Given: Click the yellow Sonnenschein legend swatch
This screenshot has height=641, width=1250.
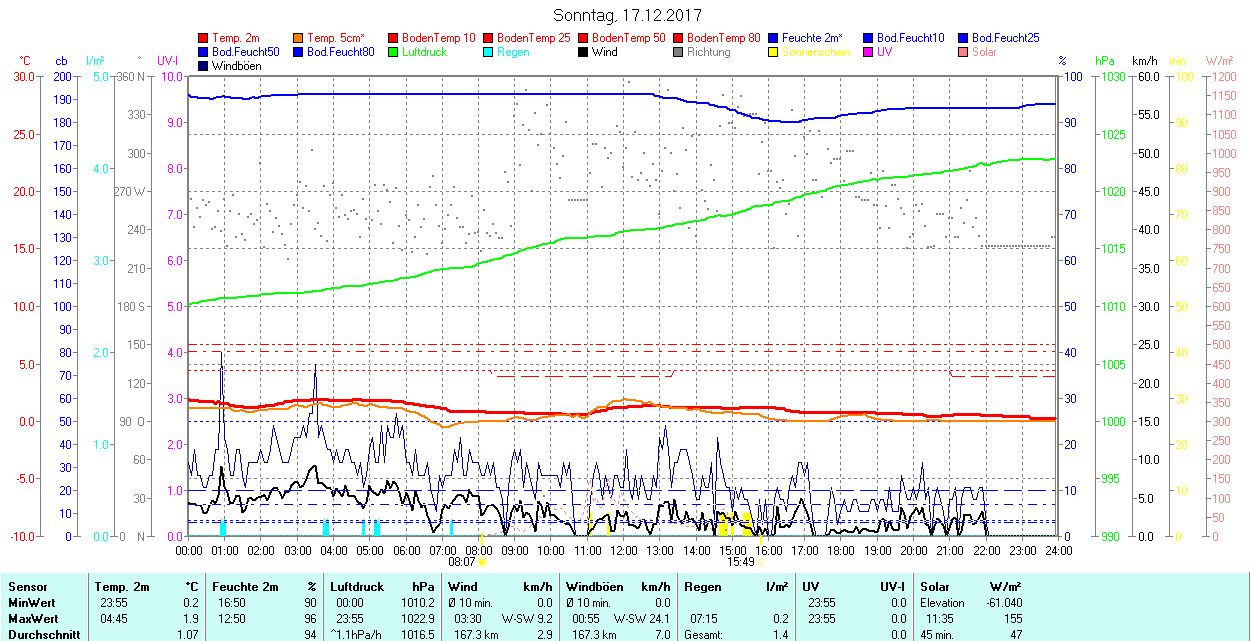Looking at the screenshot, I should tap(773, 52).
